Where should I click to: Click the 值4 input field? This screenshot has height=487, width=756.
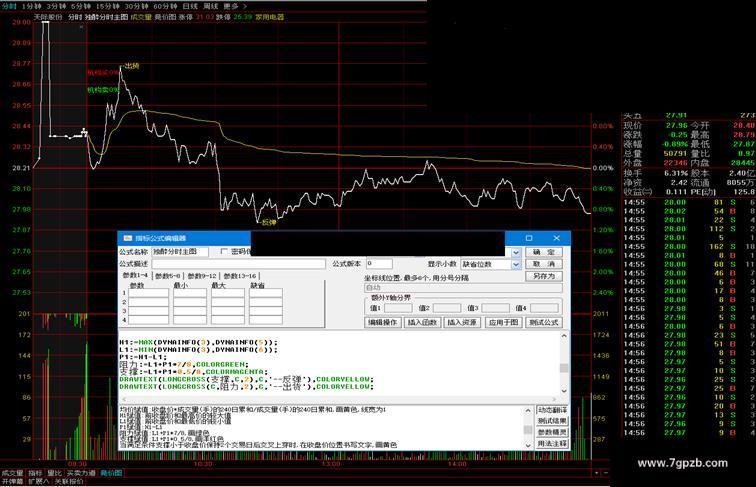(544, 308)
